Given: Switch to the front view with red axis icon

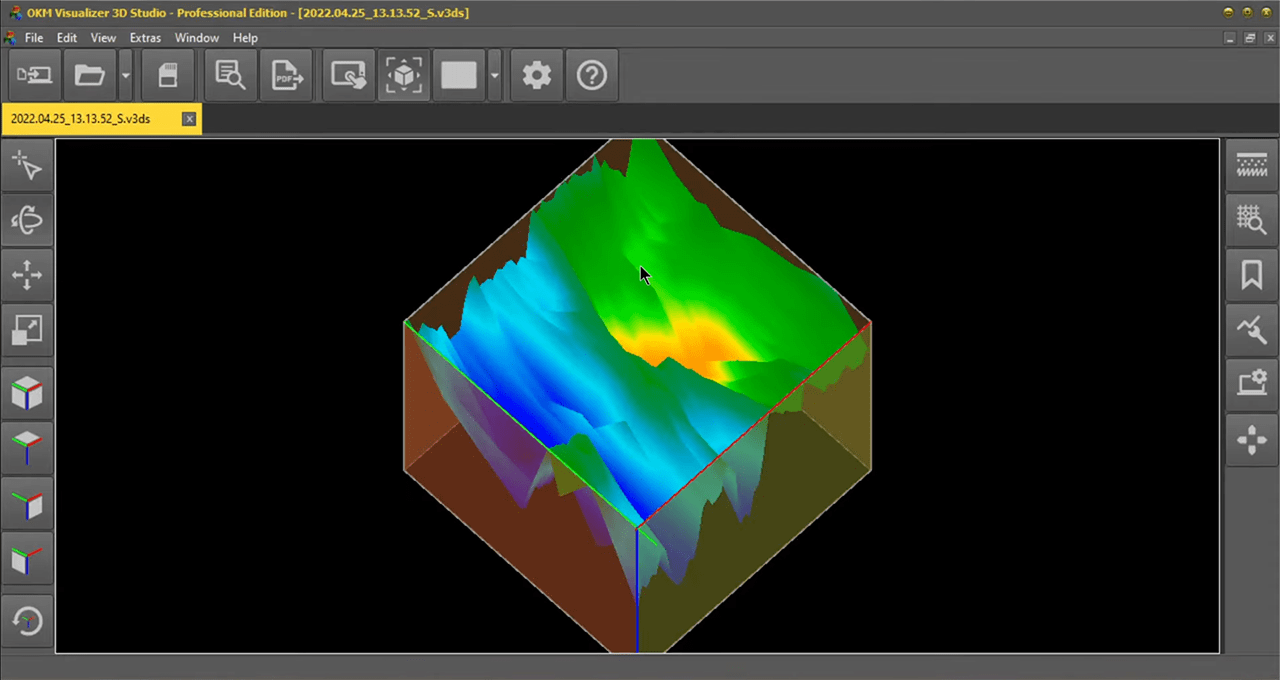Looking at the screenshot, I should pyautogui.click(x=27, y=556).
